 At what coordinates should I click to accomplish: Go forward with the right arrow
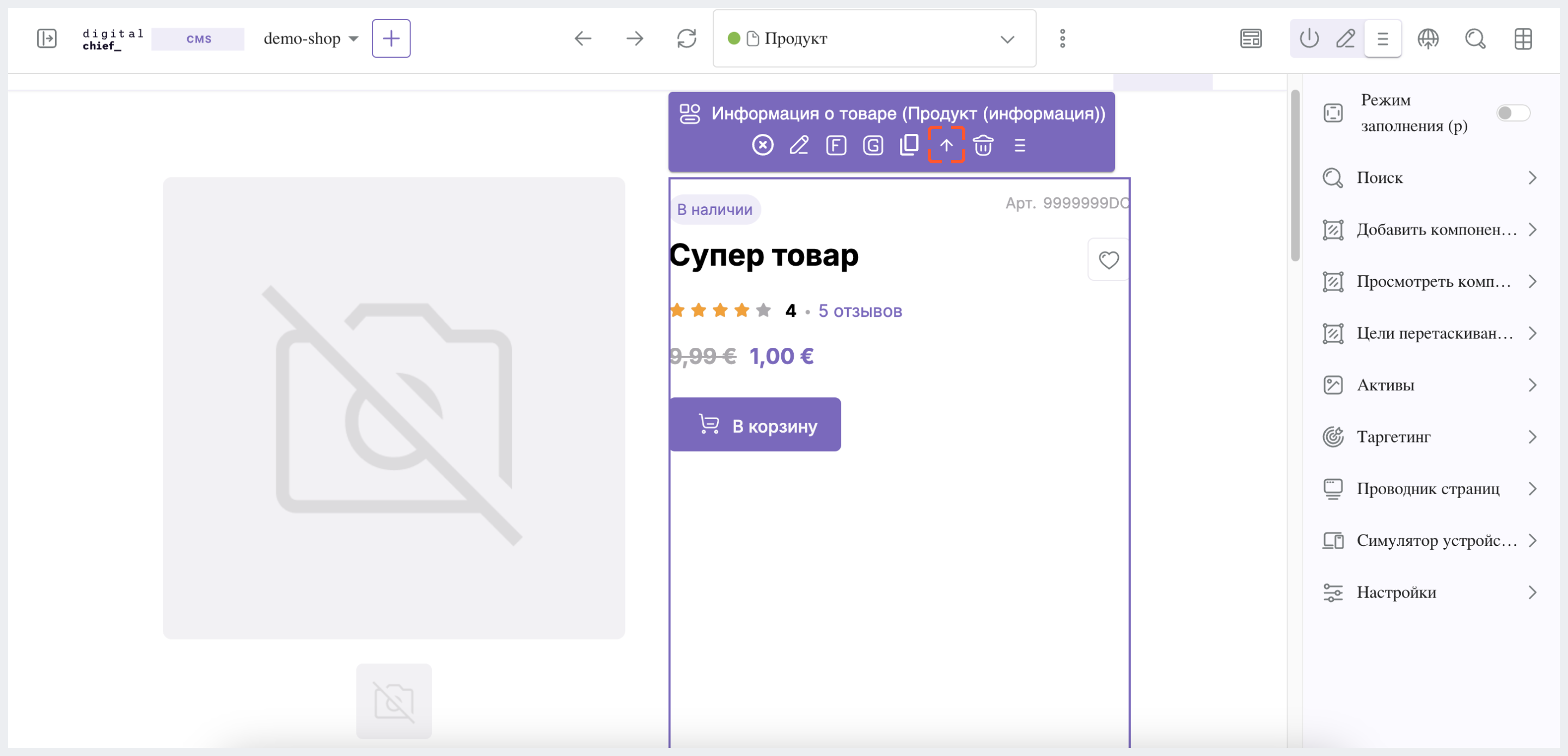pos(634,38)
